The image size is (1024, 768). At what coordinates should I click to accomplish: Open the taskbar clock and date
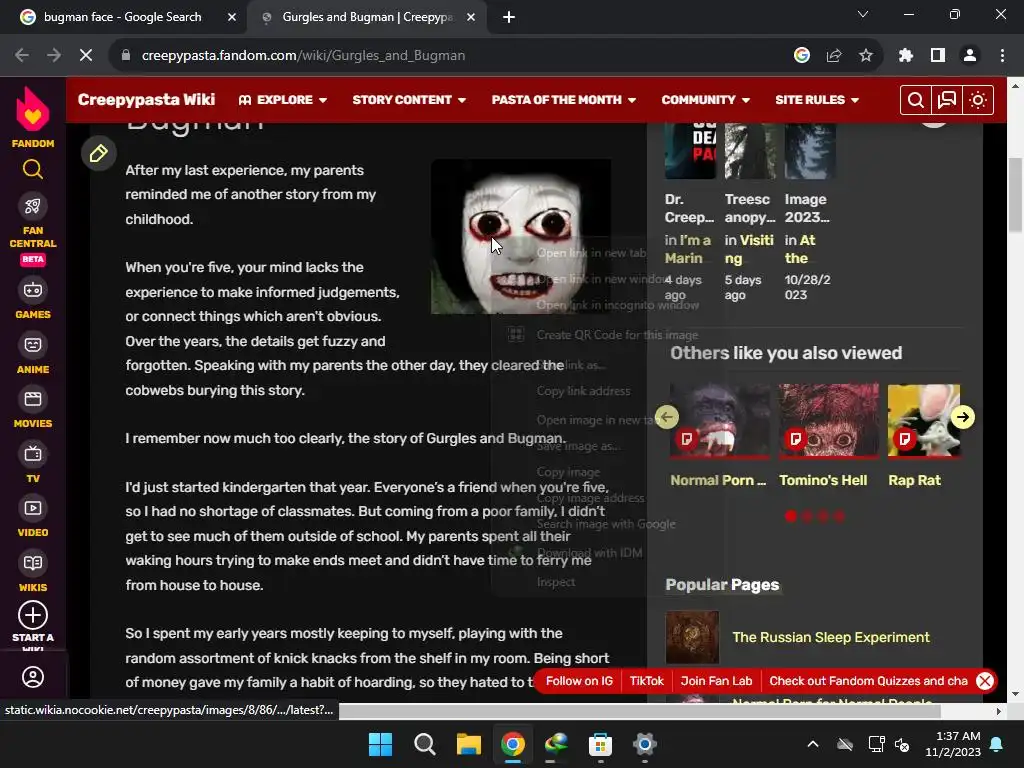pyautogui.click(x=953, y=744)
